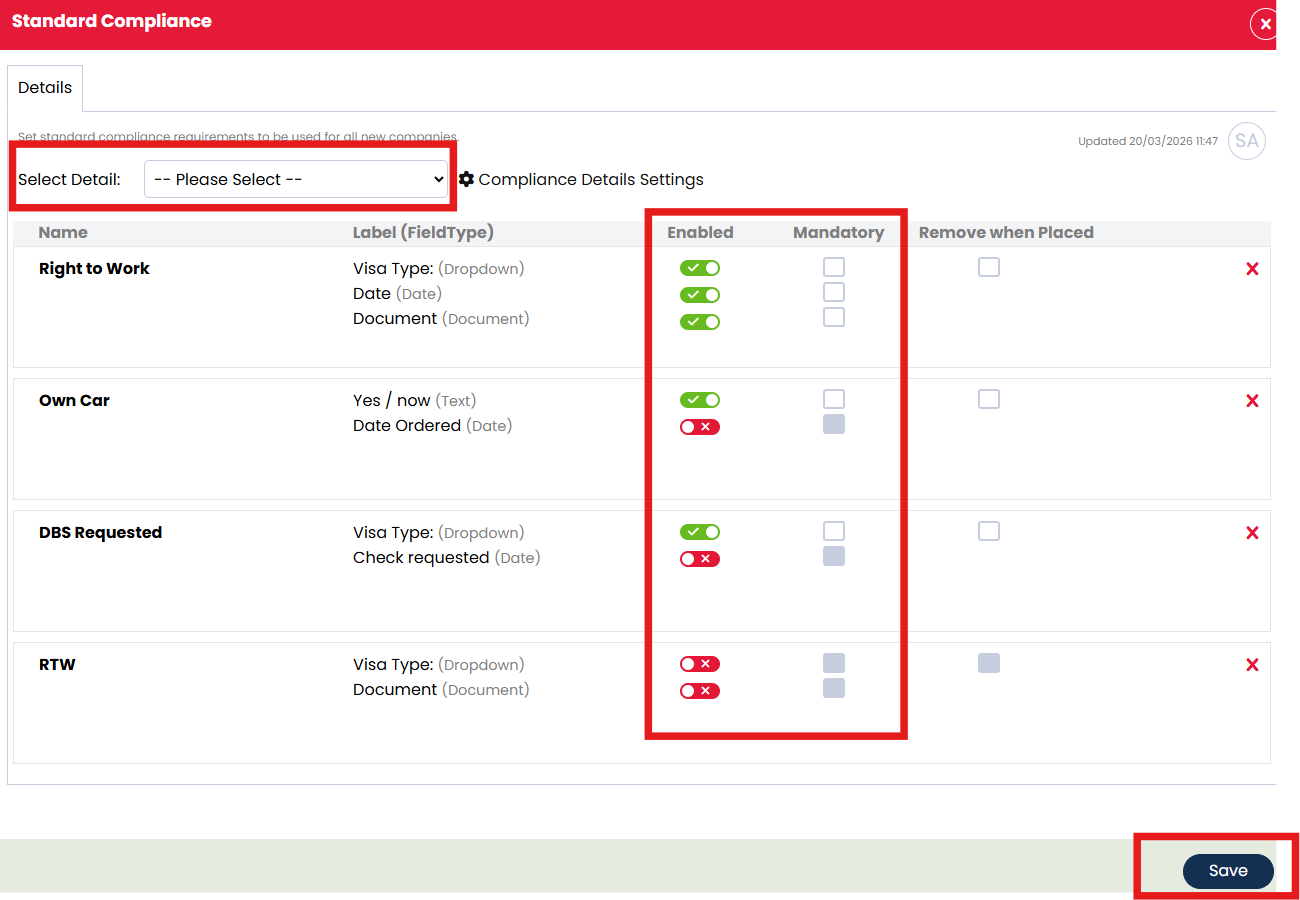This screenshot has width=1300, height=900.
Task: Tick Mandatory for Right to Work Date
Action: pyautogui.click(x=834, y=292)
